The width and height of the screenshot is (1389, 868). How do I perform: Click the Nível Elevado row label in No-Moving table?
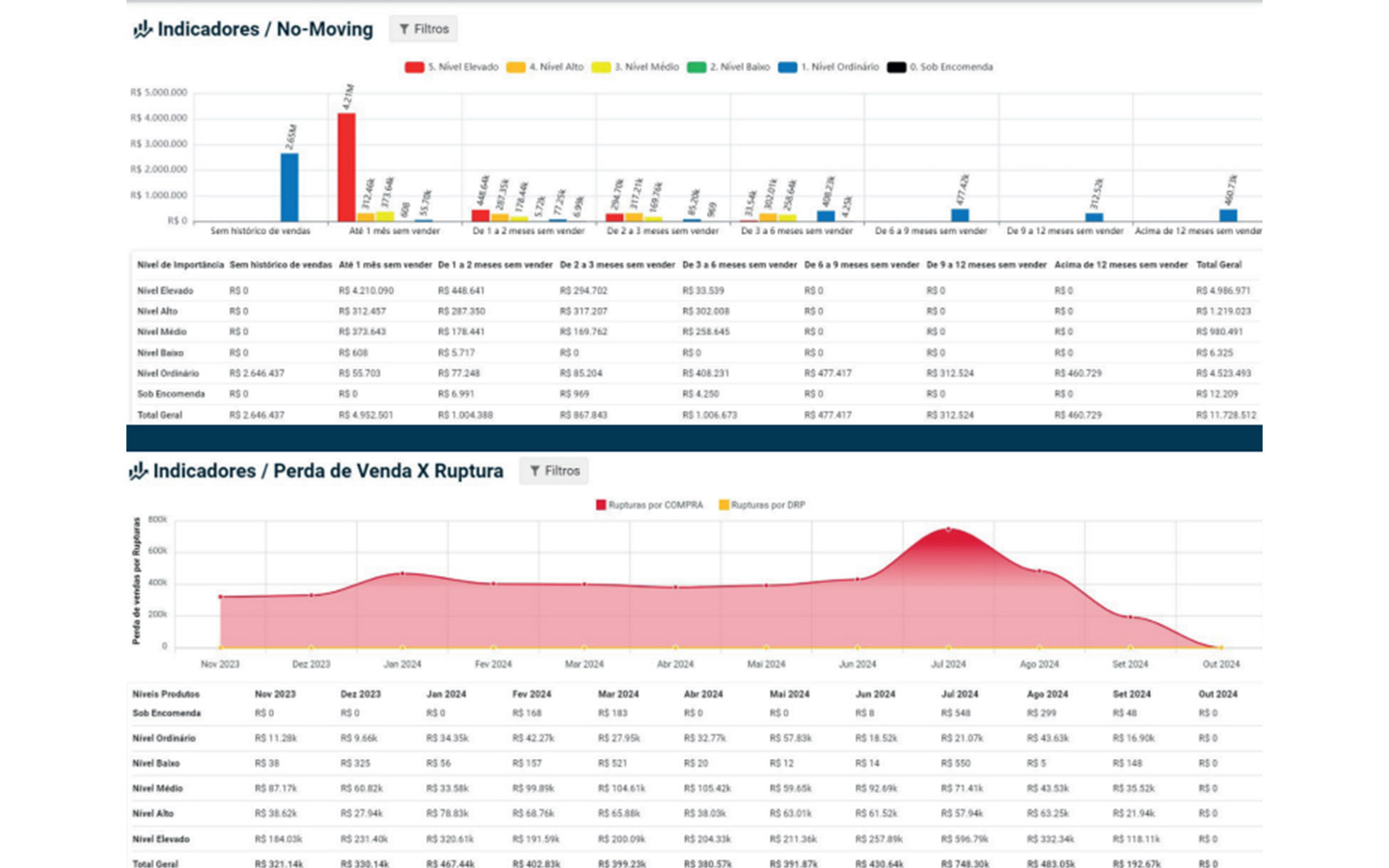[165, 290]
